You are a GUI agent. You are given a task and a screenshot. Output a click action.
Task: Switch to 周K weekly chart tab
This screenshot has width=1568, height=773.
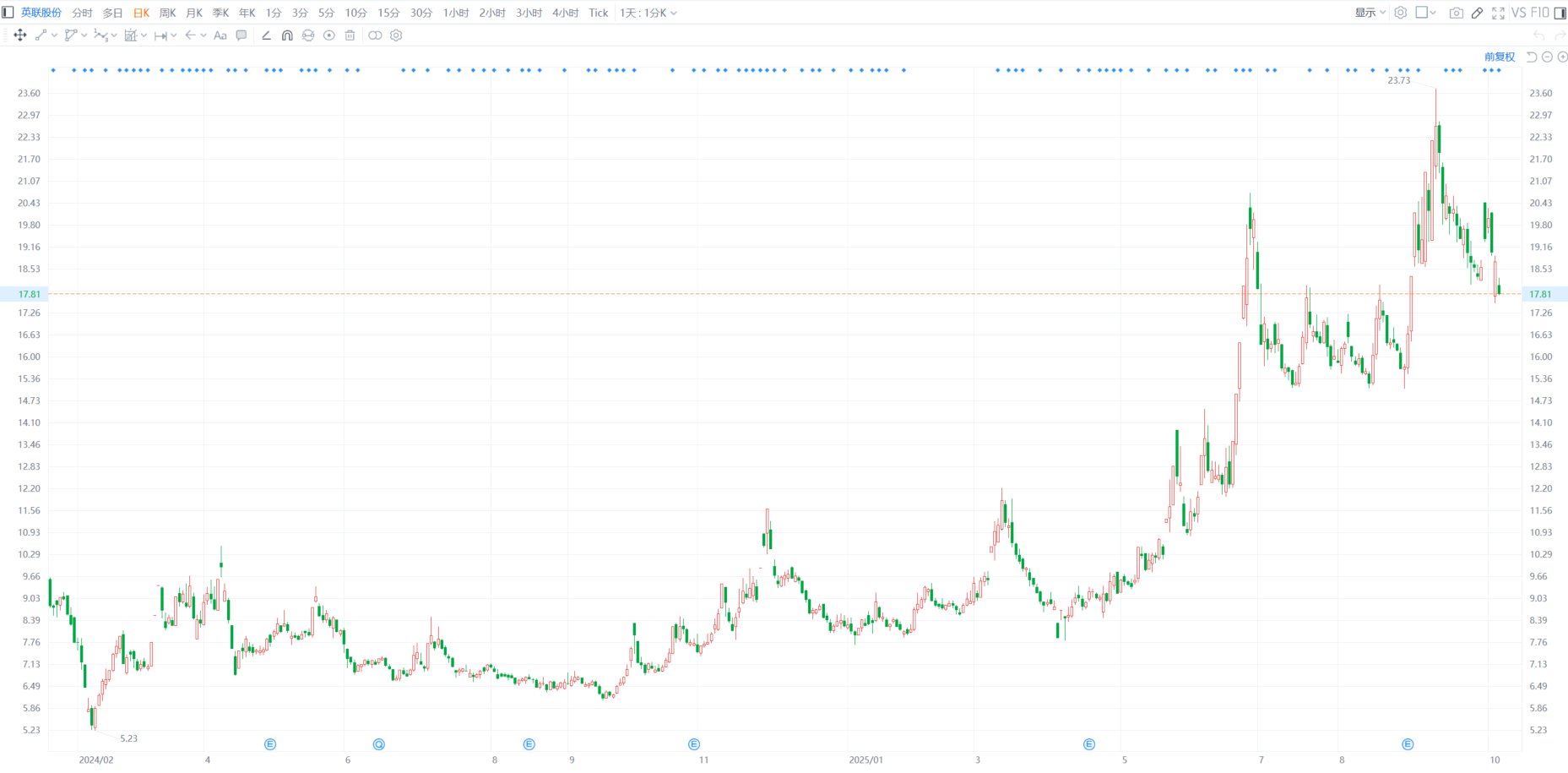[167, 13]
